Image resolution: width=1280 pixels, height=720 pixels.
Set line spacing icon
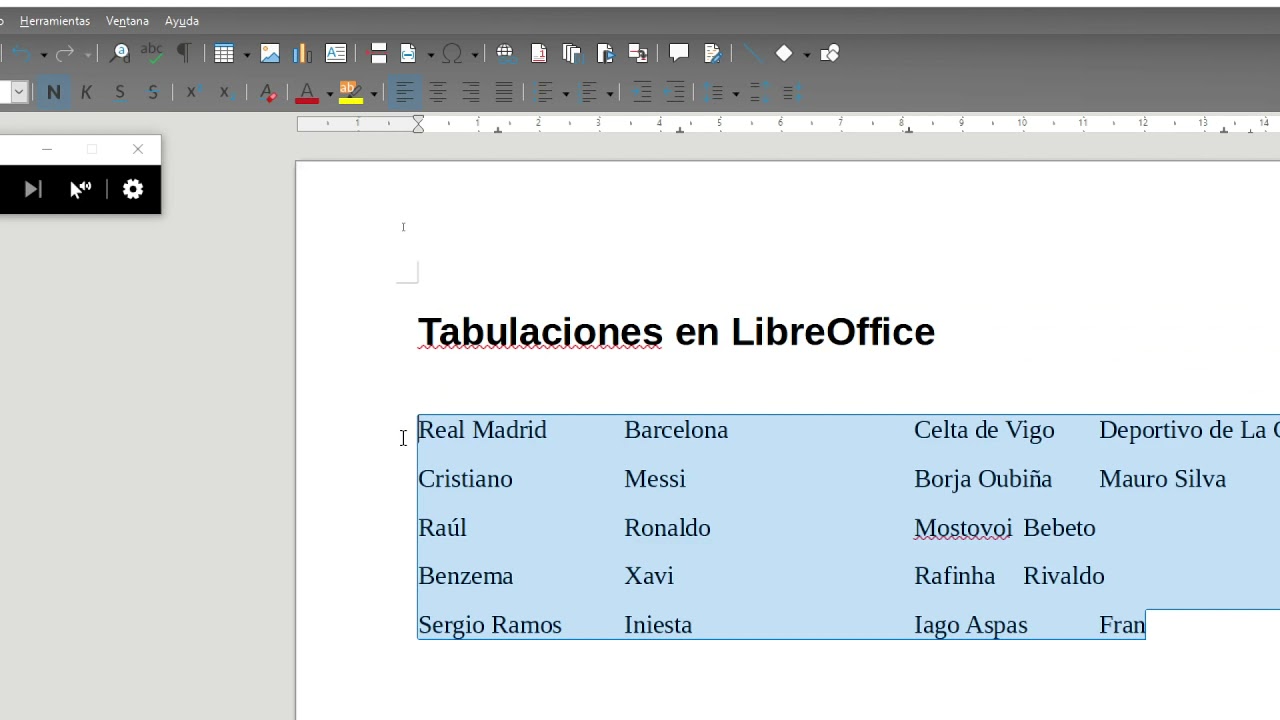714,92
